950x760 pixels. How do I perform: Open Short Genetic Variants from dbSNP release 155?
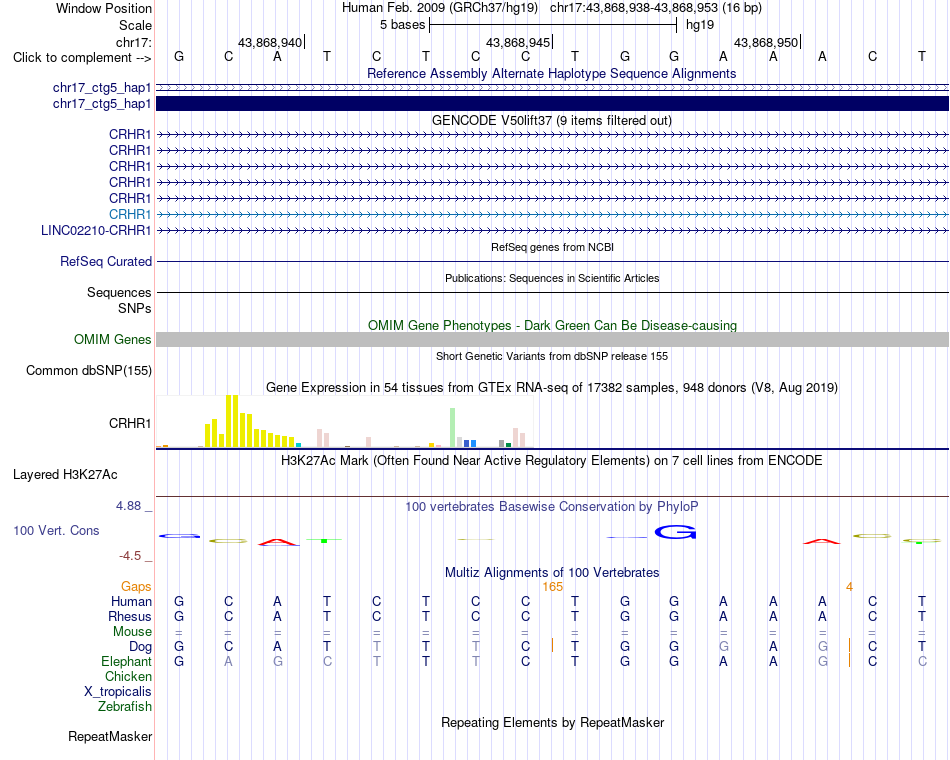[x=552, y=356]
